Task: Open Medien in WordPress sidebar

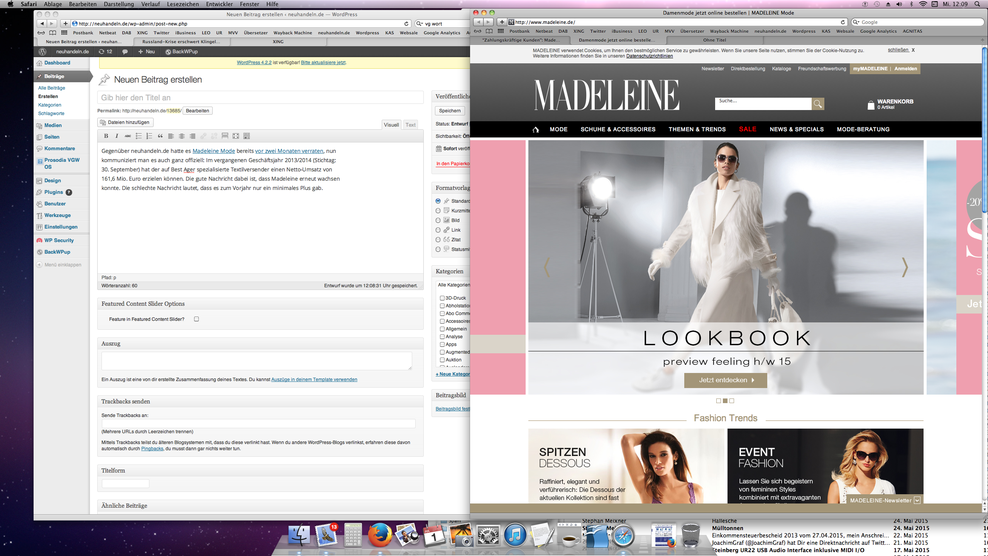Action: [x=53, y=125]
